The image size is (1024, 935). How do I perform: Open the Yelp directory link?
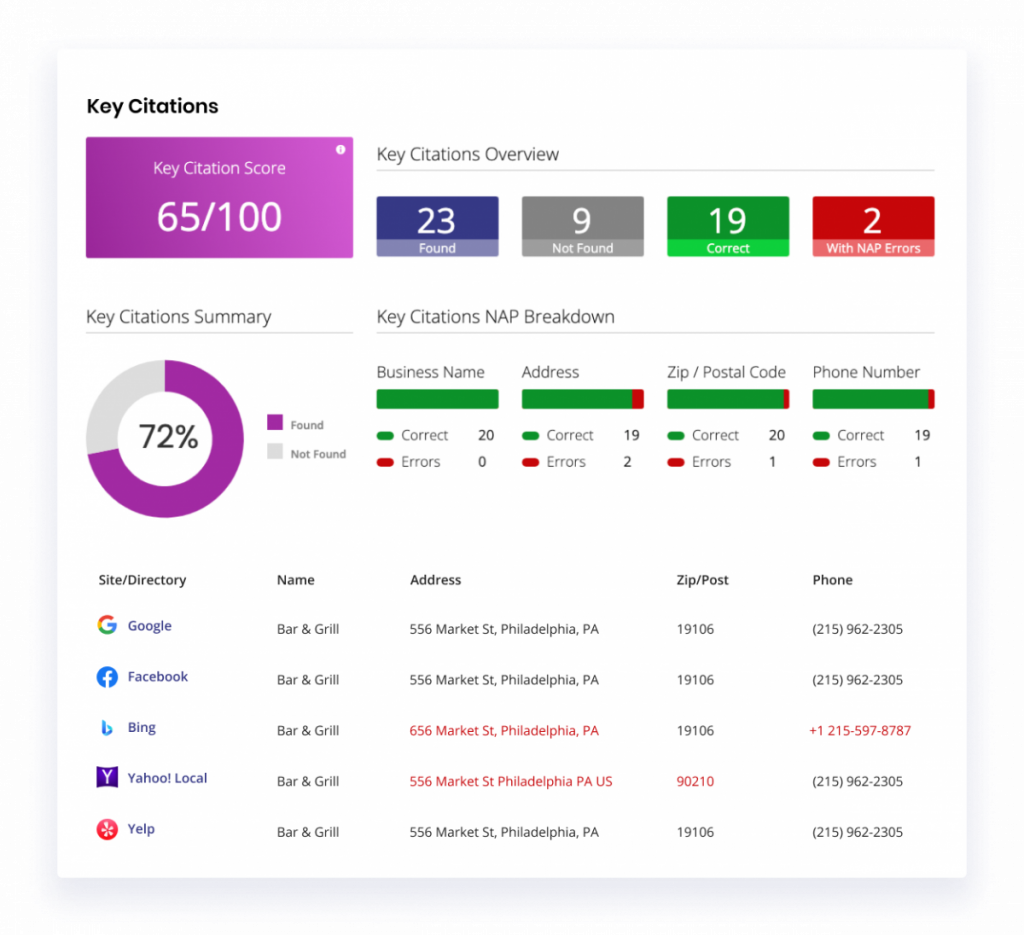pos(141,829)
